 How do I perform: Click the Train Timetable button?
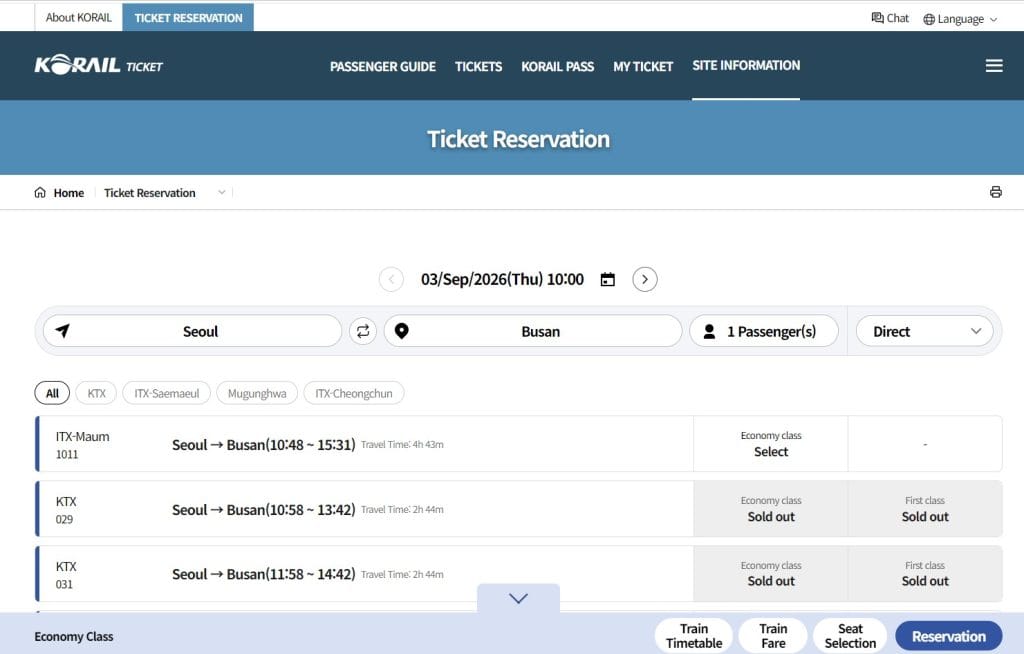click(694, 636)
